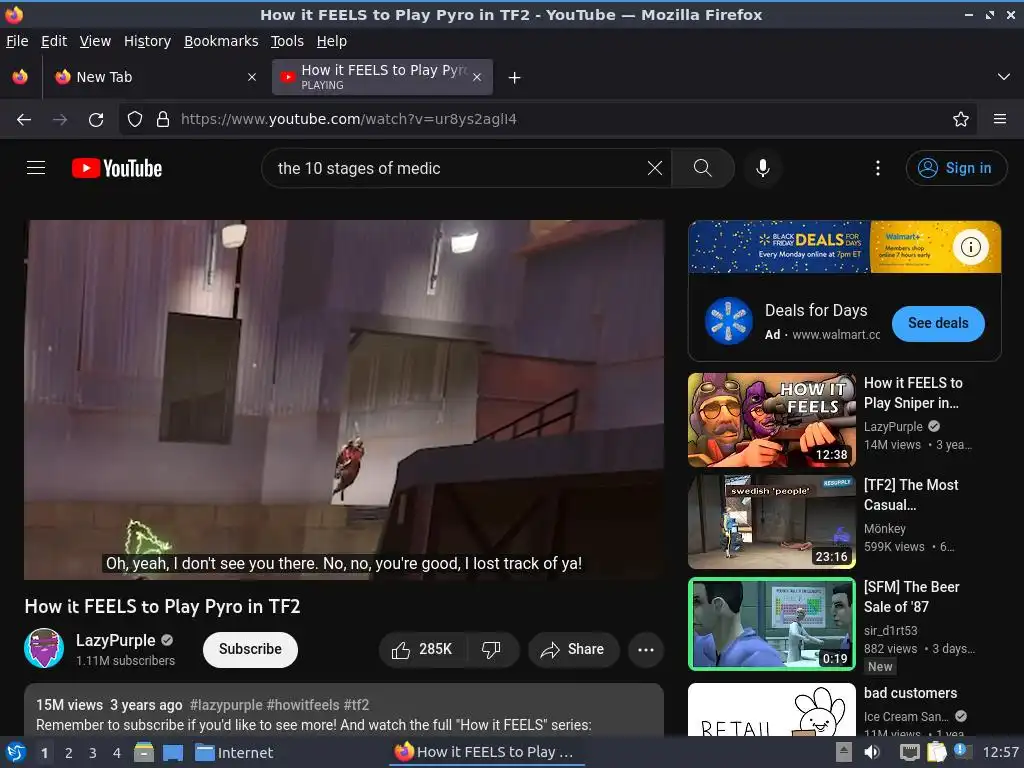Image resolution: width=1024 pixels, height=768 pixels.
Task: Open more actions ellipsis under video
Action: pos(646,649)
